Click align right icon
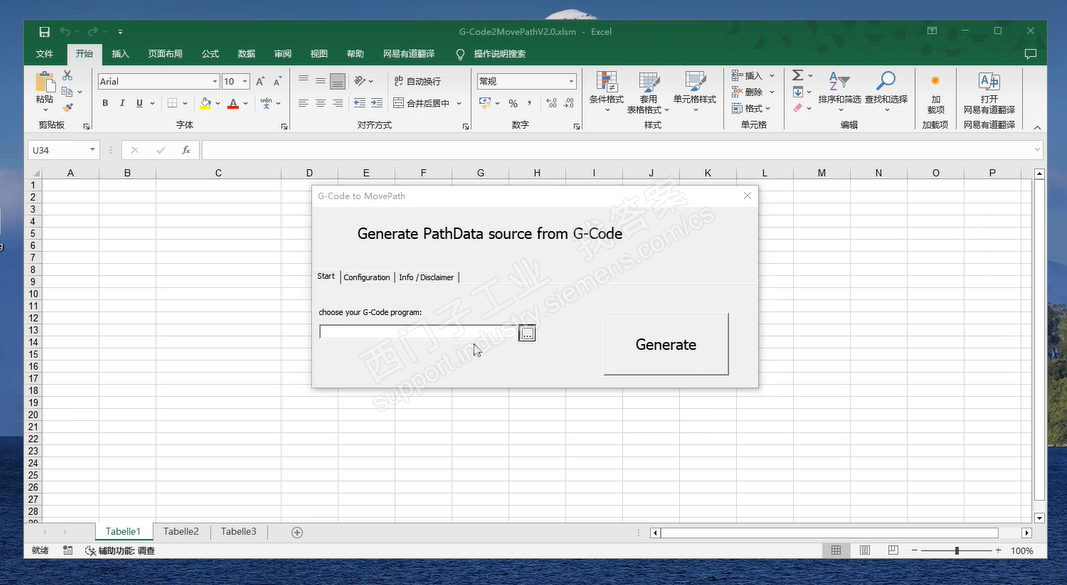 point(338,103)
